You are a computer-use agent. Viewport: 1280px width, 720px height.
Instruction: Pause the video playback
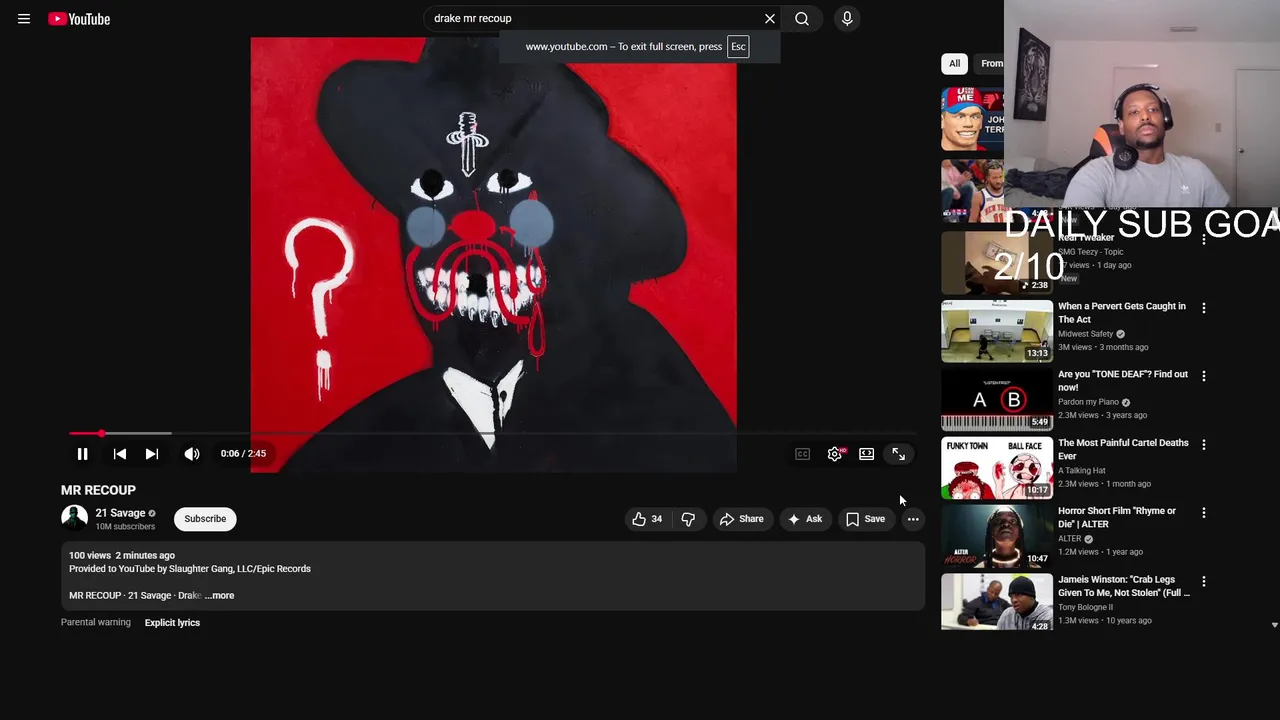click(x=83, y=454)
